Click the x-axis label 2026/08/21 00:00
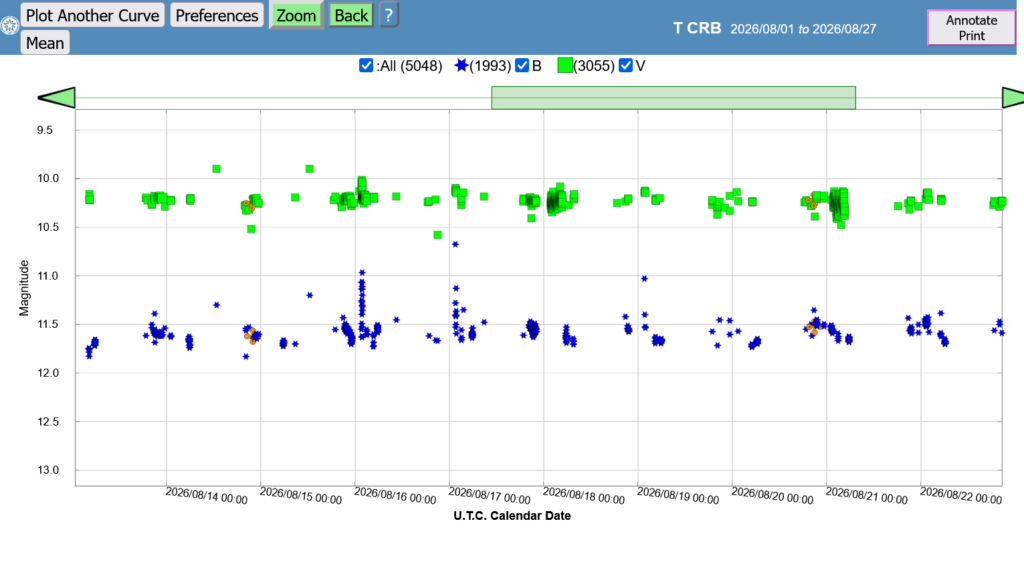Screen dimensions: 1024x562 click(x=867, y=496)
